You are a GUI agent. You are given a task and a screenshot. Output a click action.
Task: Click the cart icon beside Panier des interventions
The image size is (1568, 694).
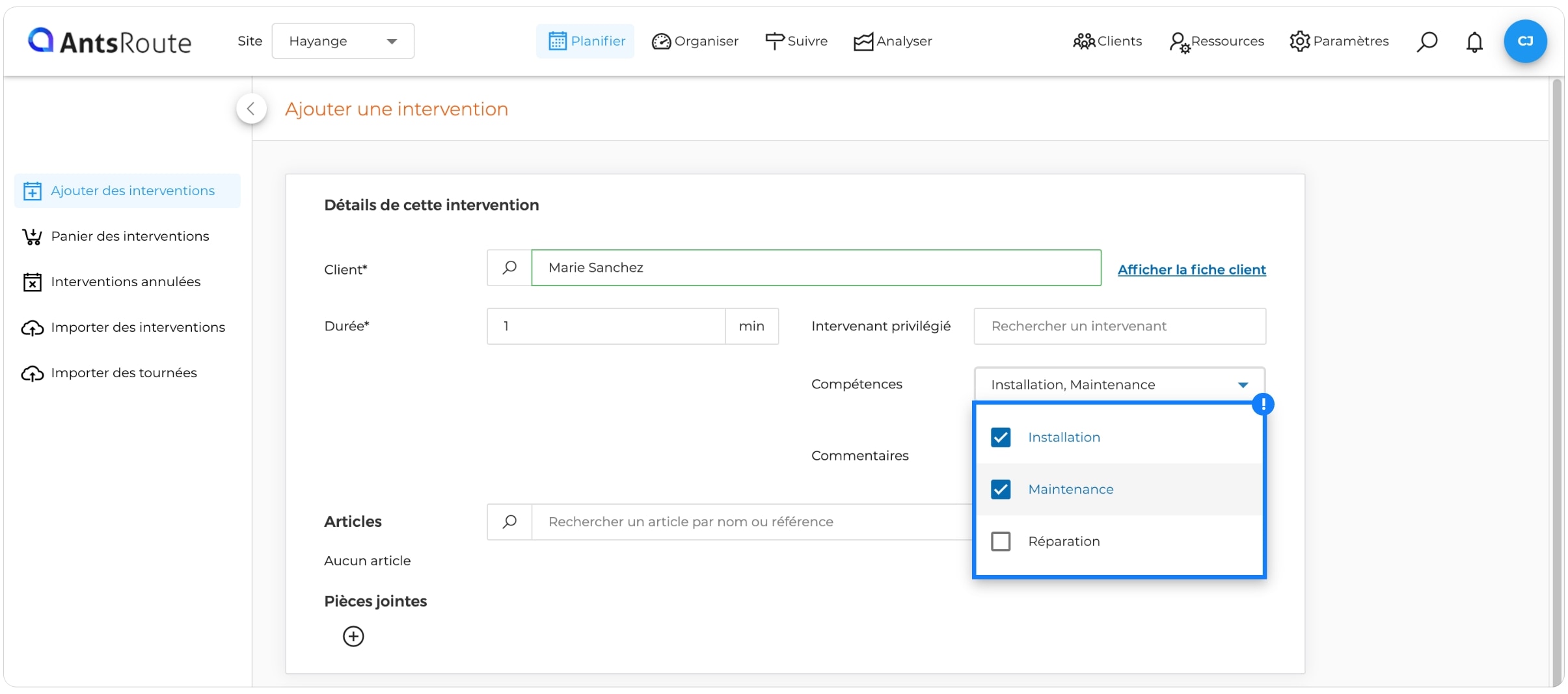[32, 236]
